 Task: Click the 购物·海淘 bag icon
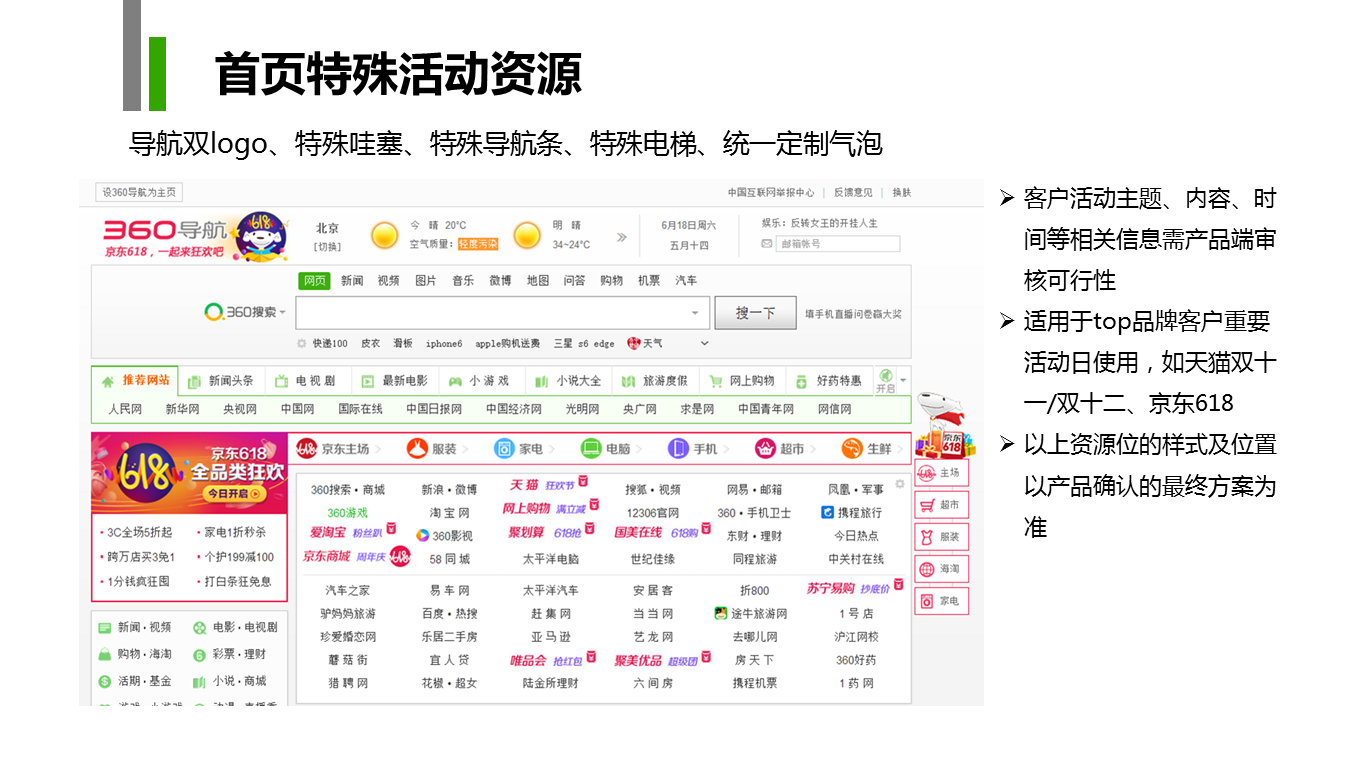pyautogui.click(x=104, y=654)
